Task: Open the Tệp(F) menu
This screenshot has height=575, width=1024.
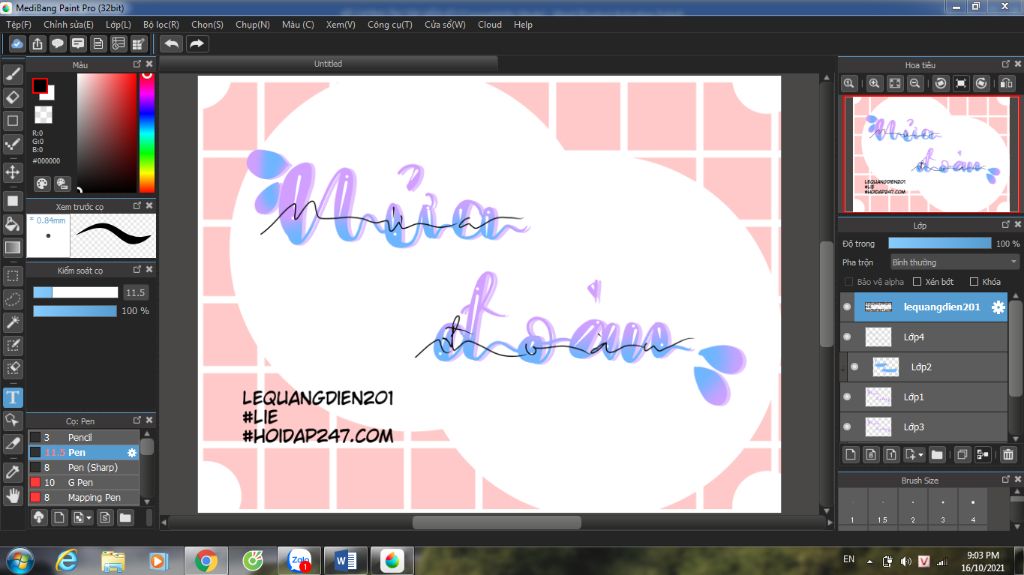Action: point(19,24)
